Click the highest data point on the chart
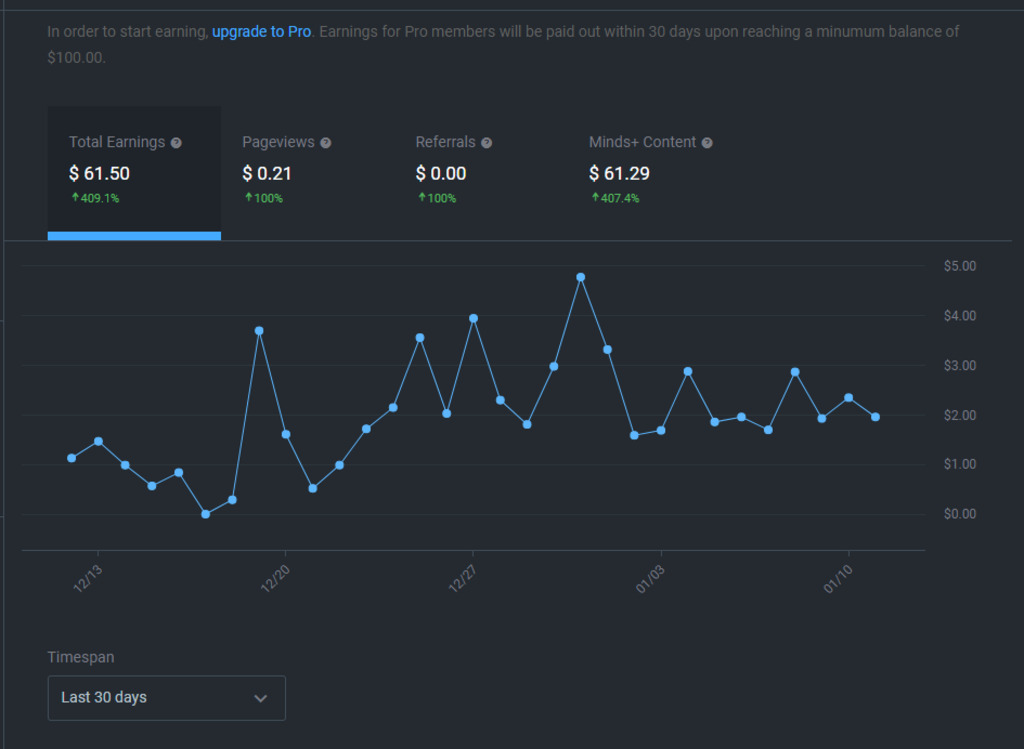 tap(580, 277)
